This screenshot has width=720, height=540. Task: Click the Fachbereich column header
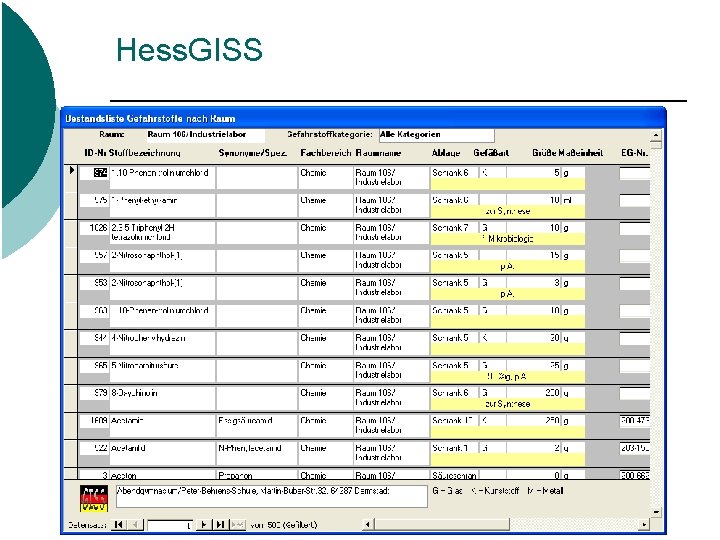(325, 153)
